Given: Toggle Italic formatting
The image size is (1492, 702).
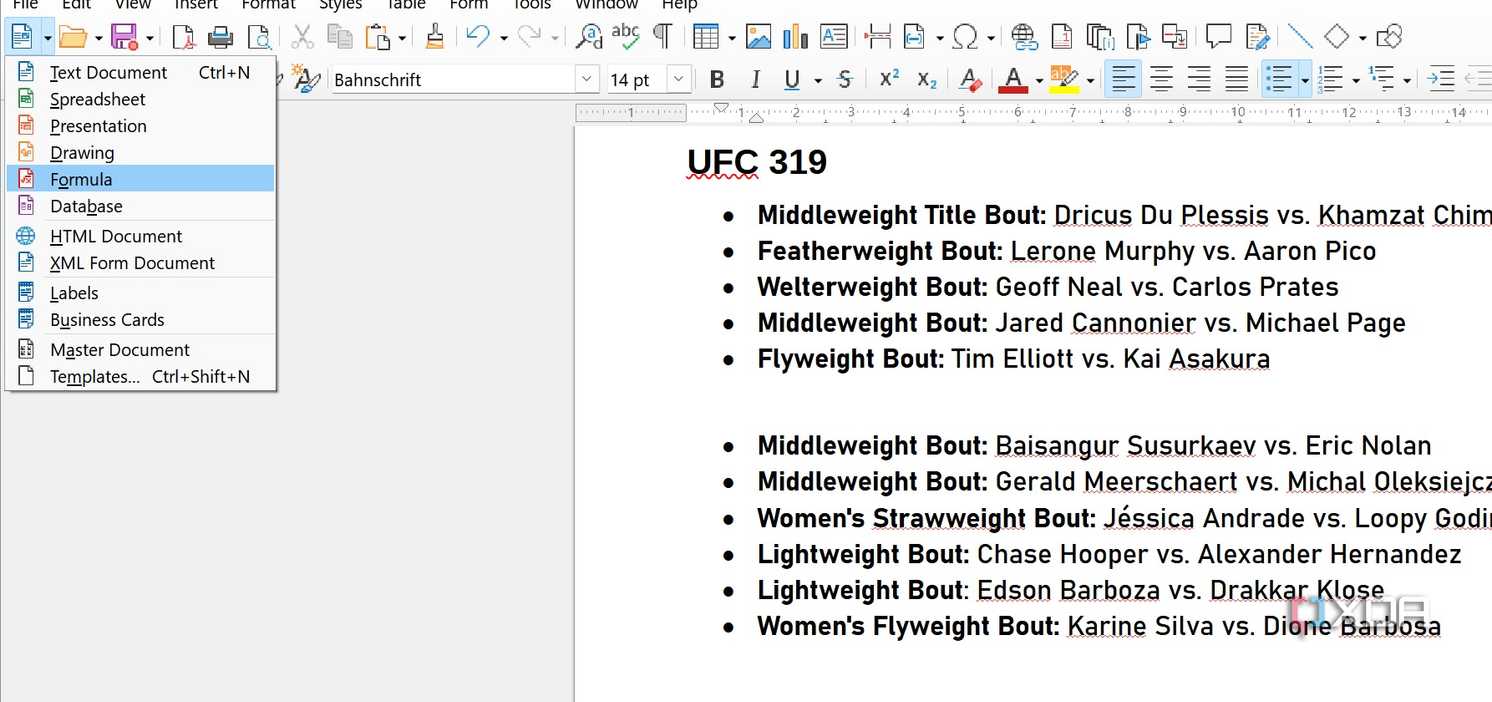Looking at the screenshot, I should [755, 80].
